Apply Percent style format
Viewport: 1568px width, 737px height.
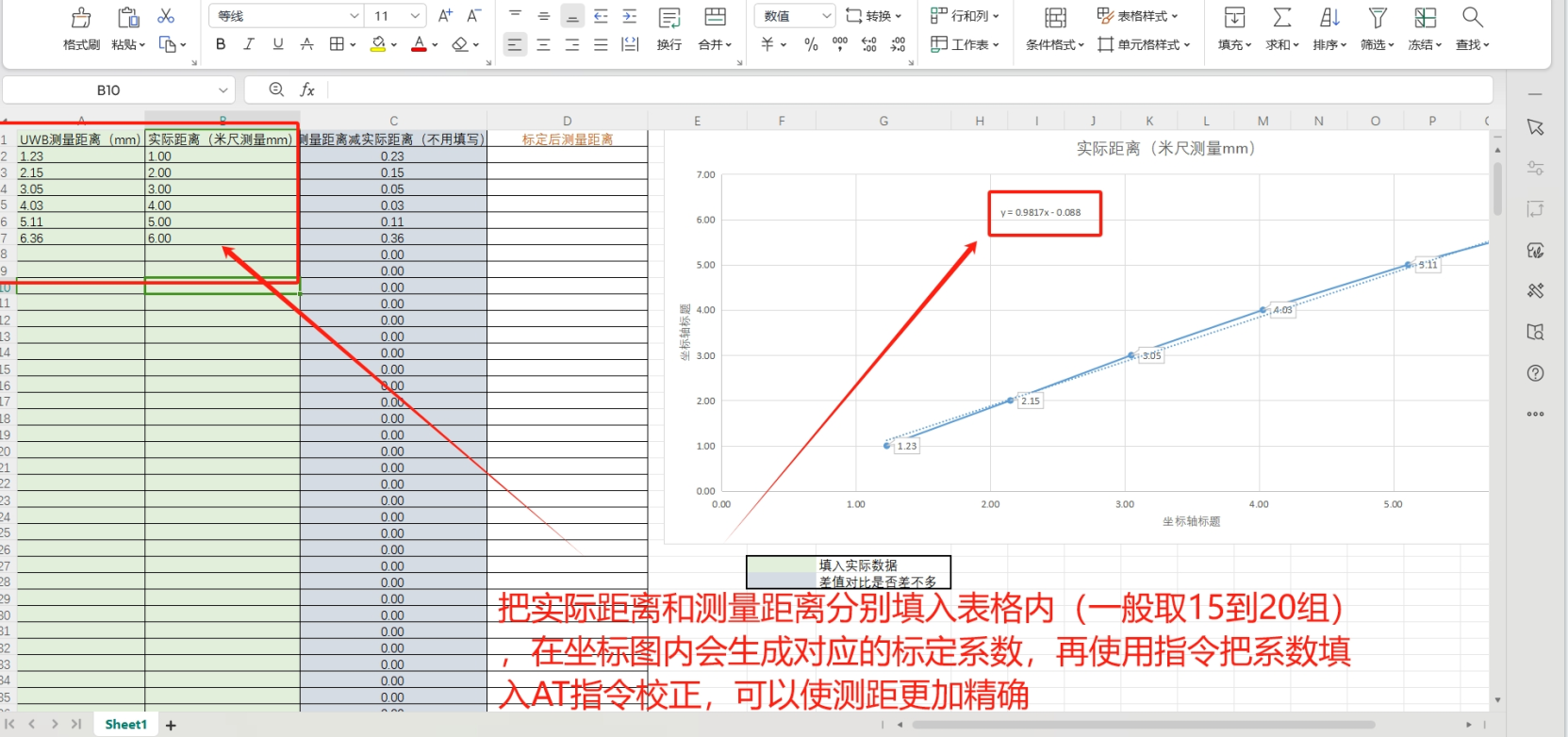811,44
